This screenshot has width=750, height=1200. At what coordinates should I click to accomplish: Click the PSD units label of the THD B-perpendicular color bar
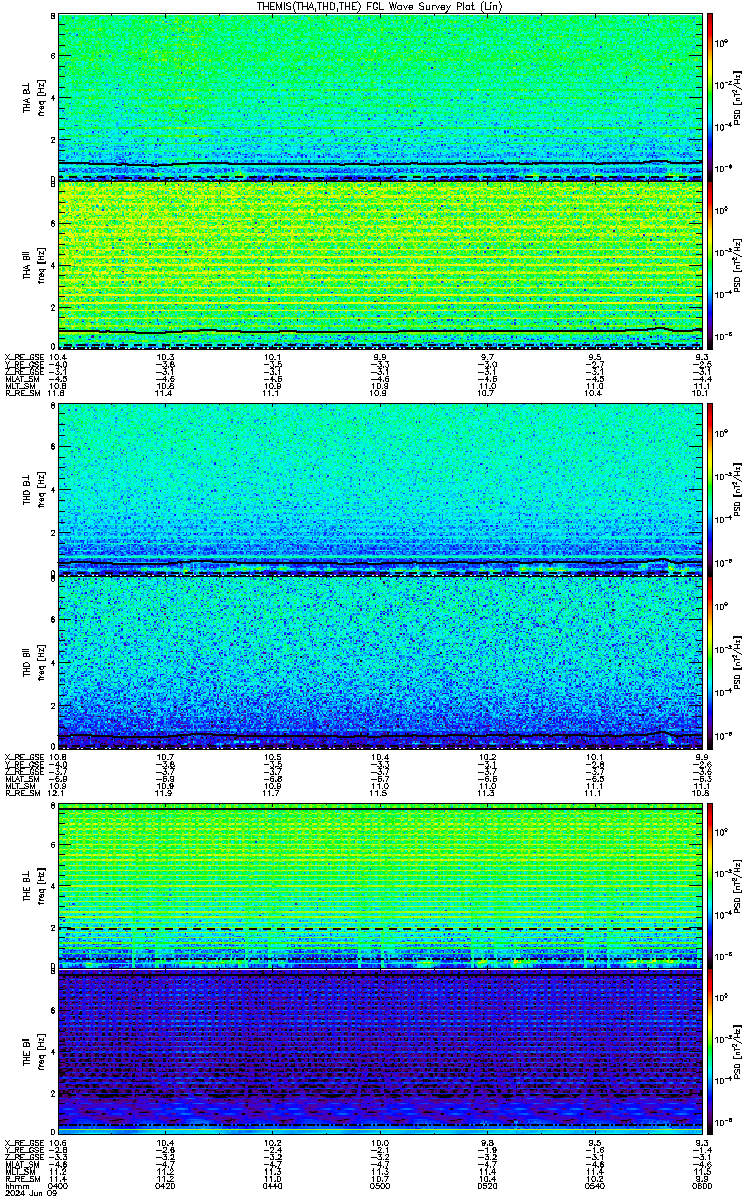click(x=738, y=489)
